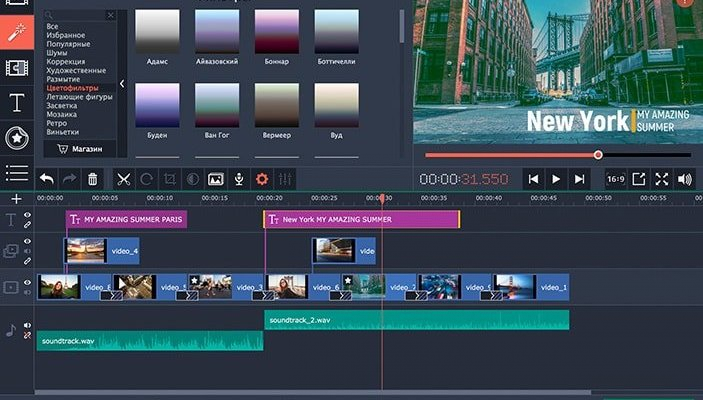Enter fullscreen preview mode

662,179
